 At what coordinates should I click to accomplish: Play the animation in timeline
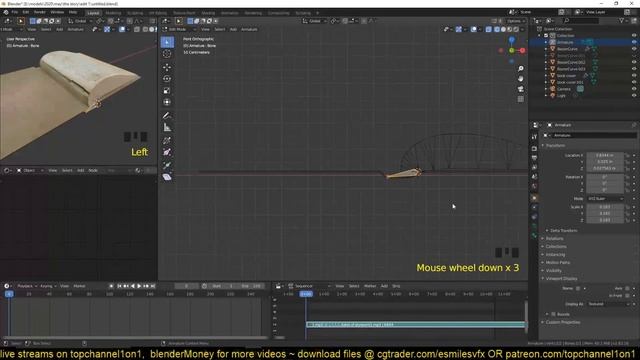click(139, 286)
